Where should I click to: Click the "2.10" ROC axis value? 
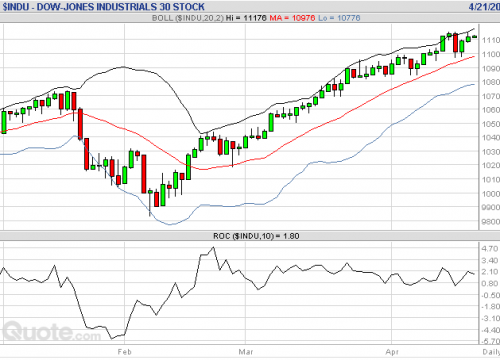(490, 272)
